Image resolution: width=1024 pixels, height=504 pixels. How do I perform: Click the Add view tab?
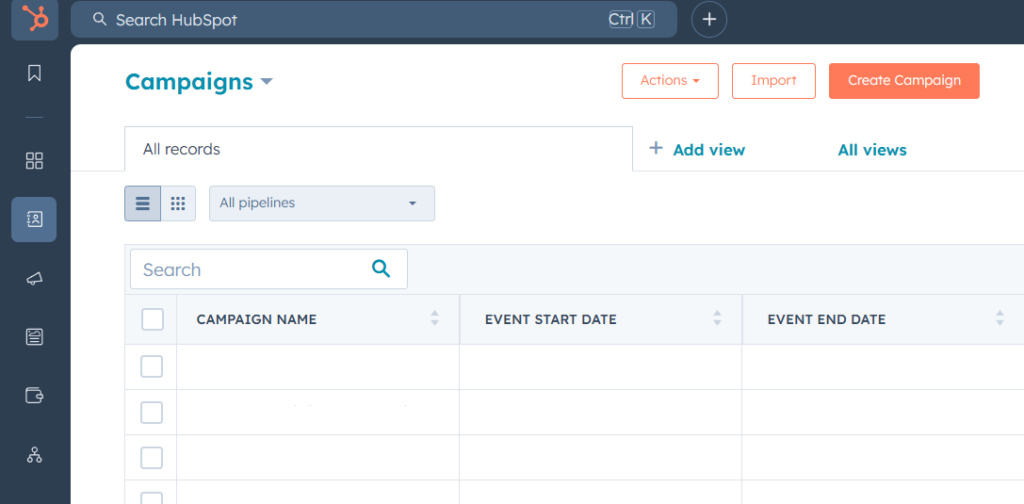tap(697, 150)
